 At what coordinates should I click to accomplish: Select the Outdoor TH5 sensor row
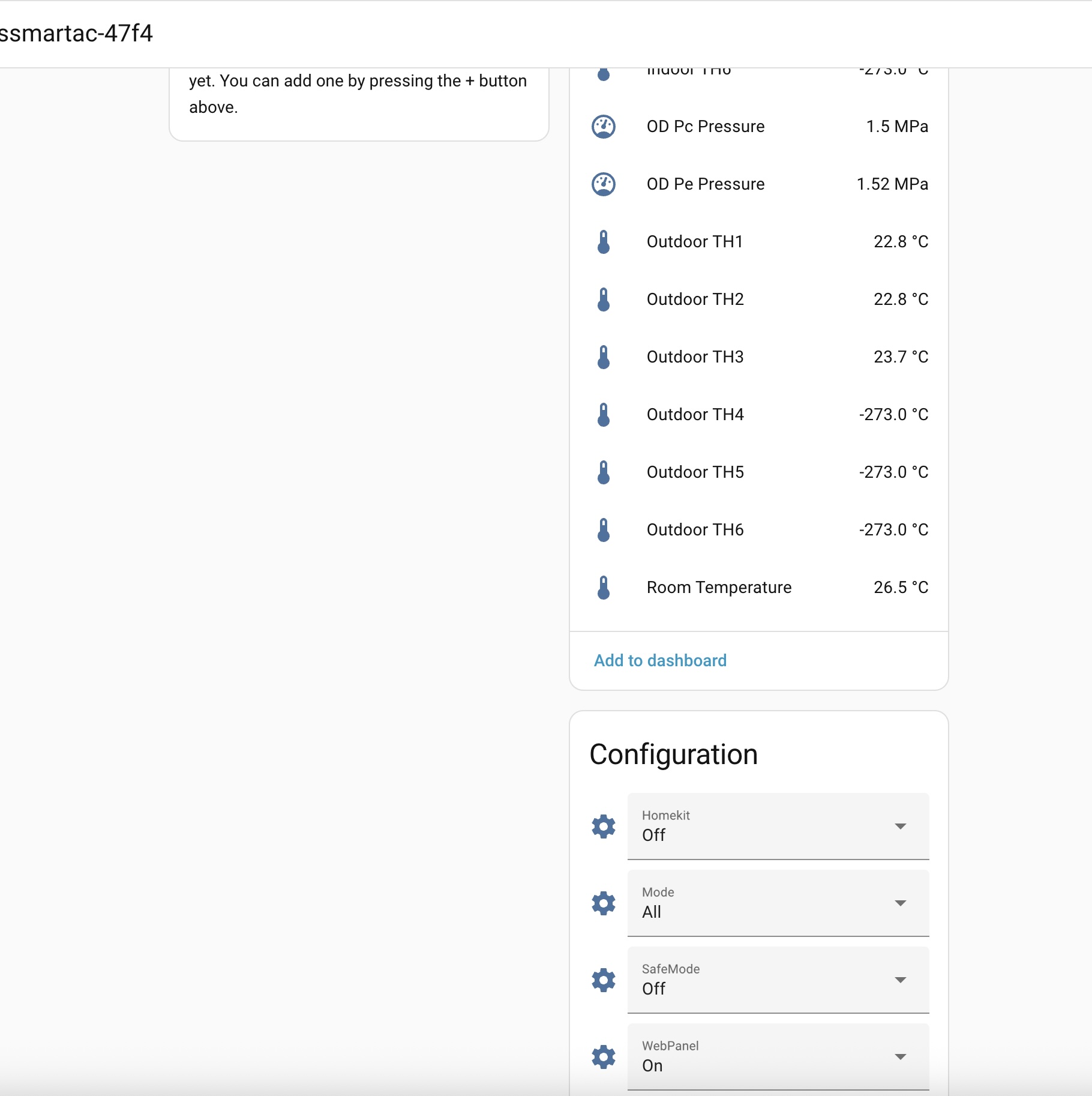click(x=695, y=472)
